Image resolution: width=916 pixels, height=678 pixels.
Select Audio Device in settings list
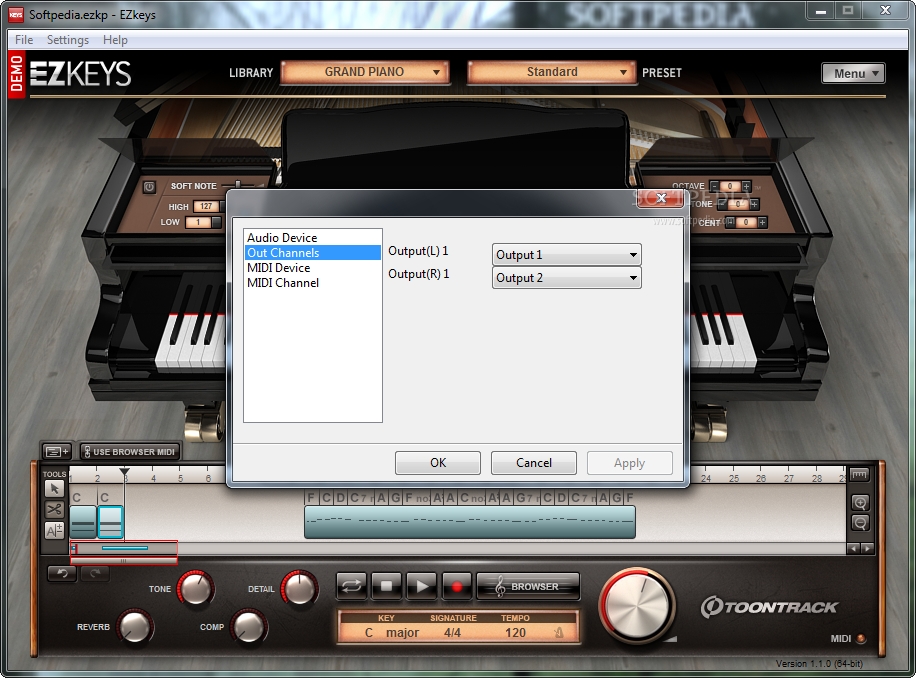click(313, 238)
